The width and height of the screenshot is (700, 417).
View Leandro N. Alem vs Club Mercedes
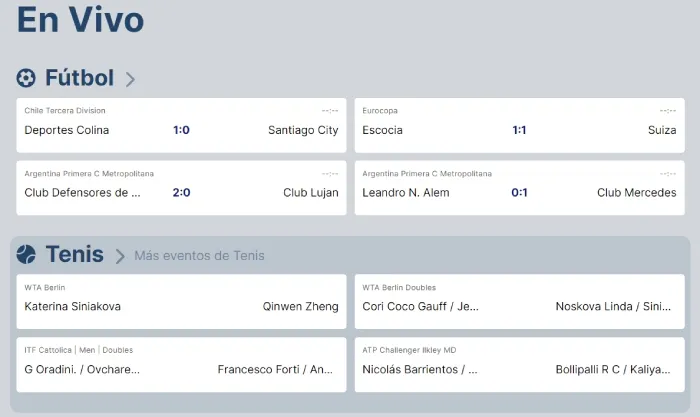coord(519,188)
